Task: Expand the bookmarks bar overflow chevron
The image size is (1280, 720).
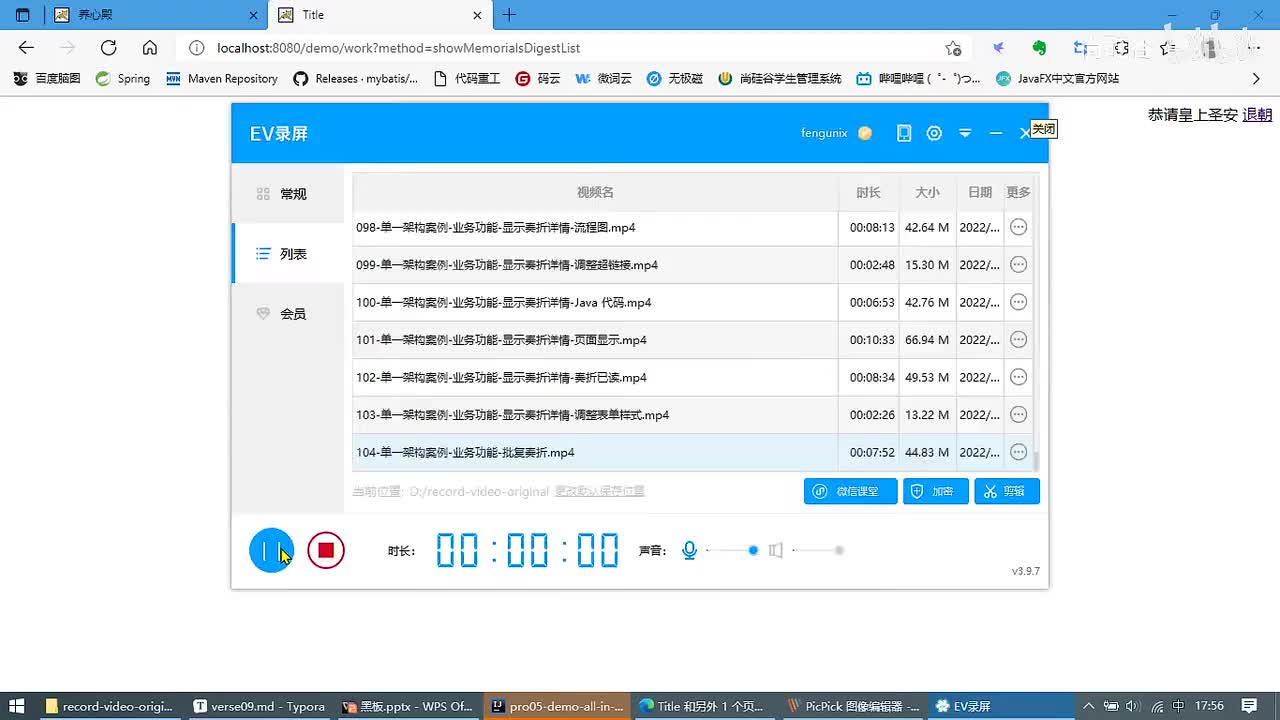Action: coord(1257,78)
